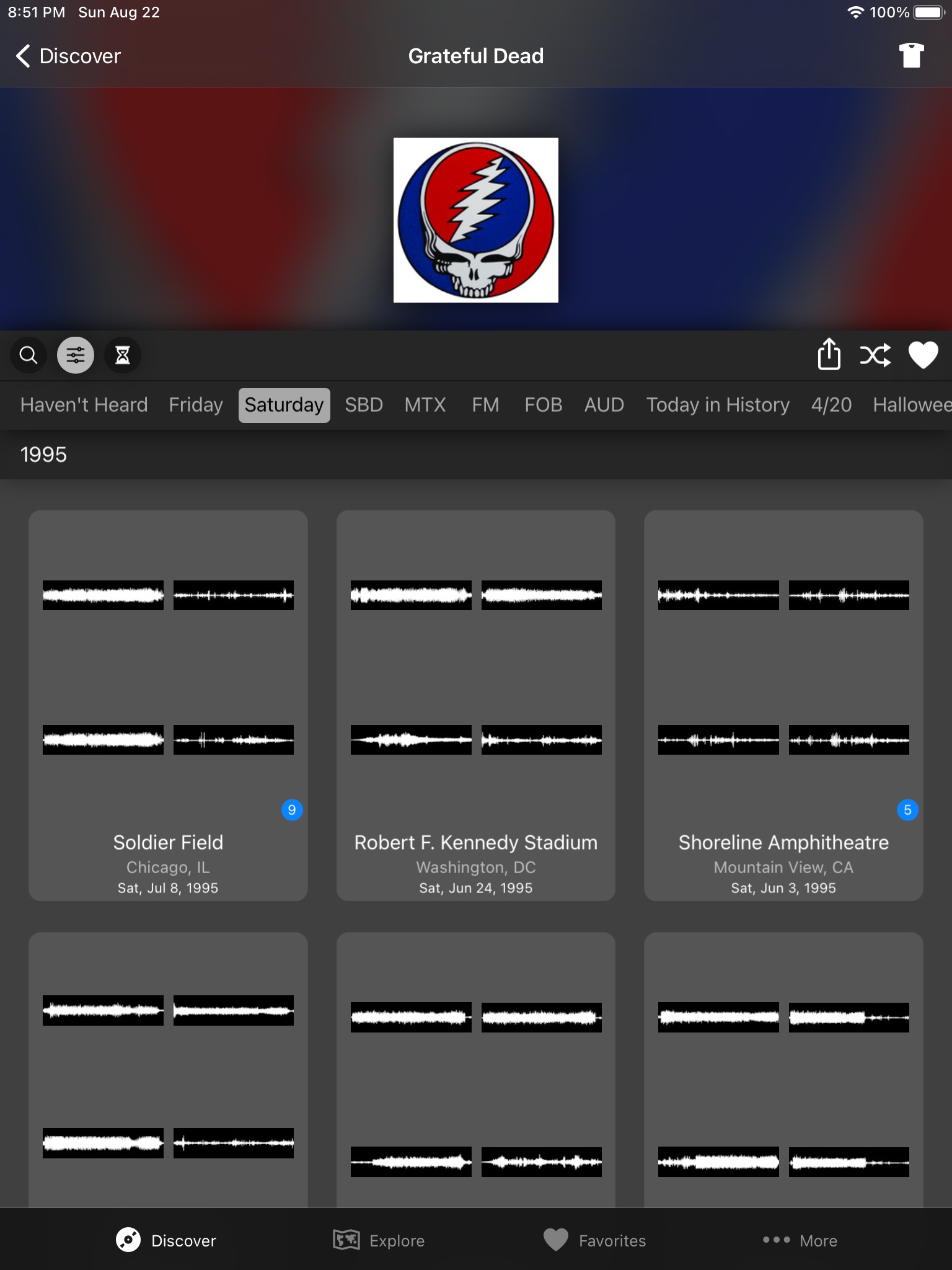Open the merchandise t-shirt icon
952x1270 pixels.
911,56
